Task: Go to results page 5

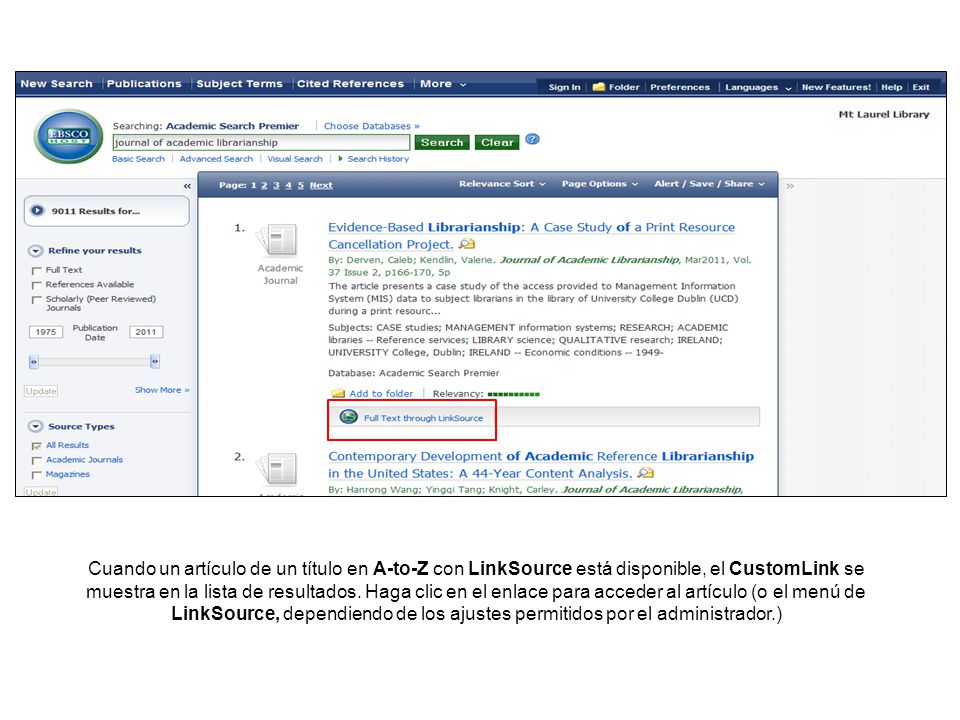Action: click(x=301, y=186)
